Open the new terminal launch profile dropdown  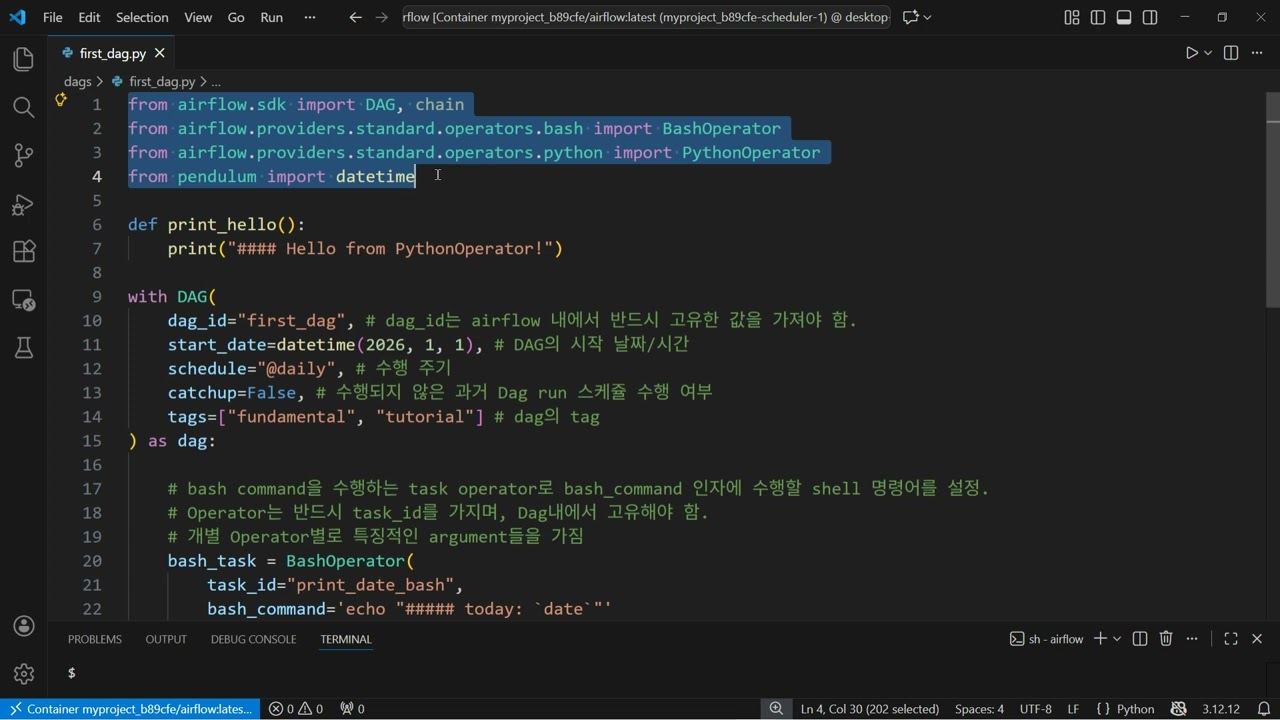click(1117, 639)
